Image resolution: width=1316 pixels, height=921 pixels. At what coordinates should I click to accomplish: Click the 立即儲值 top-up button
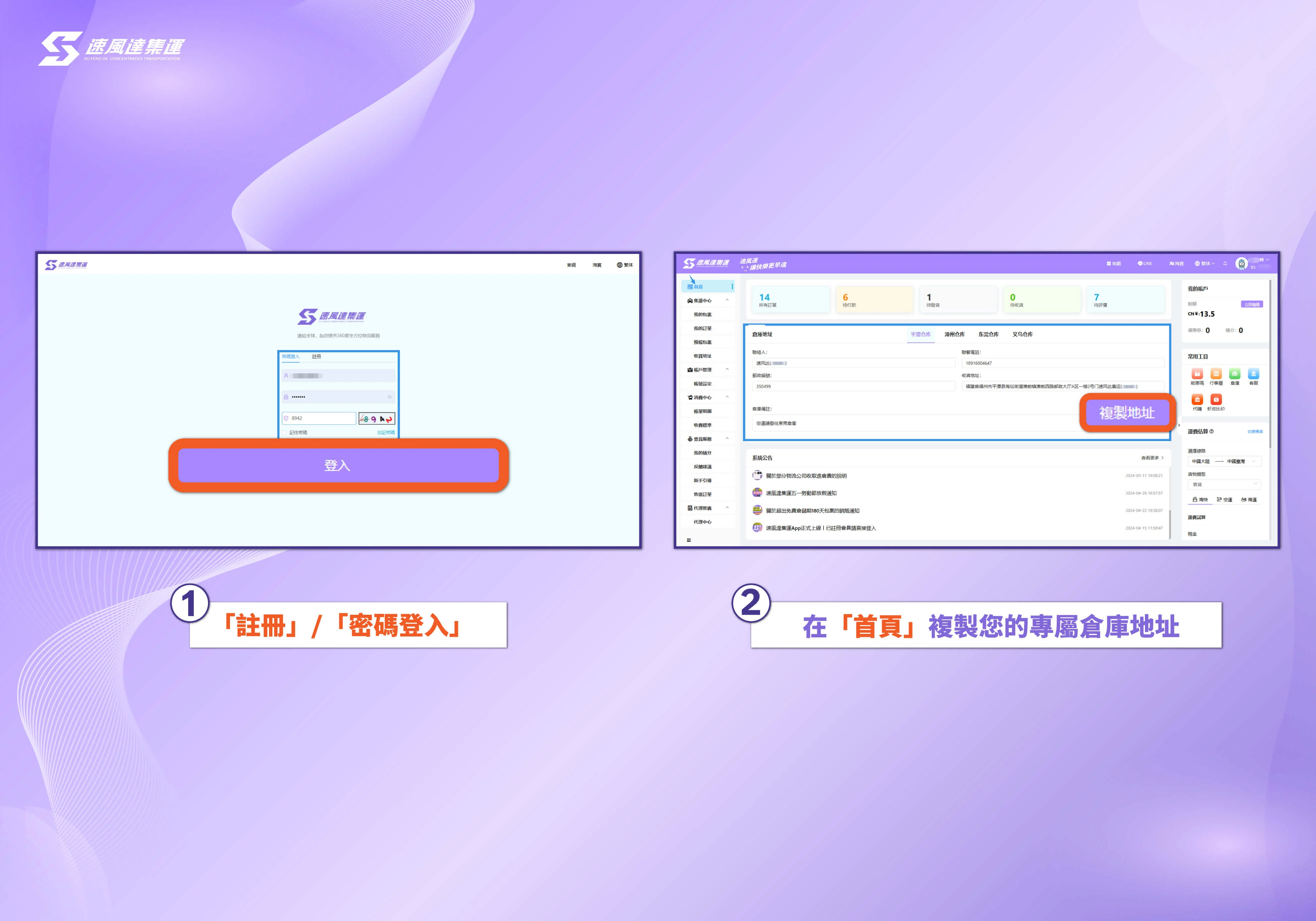1252,304
